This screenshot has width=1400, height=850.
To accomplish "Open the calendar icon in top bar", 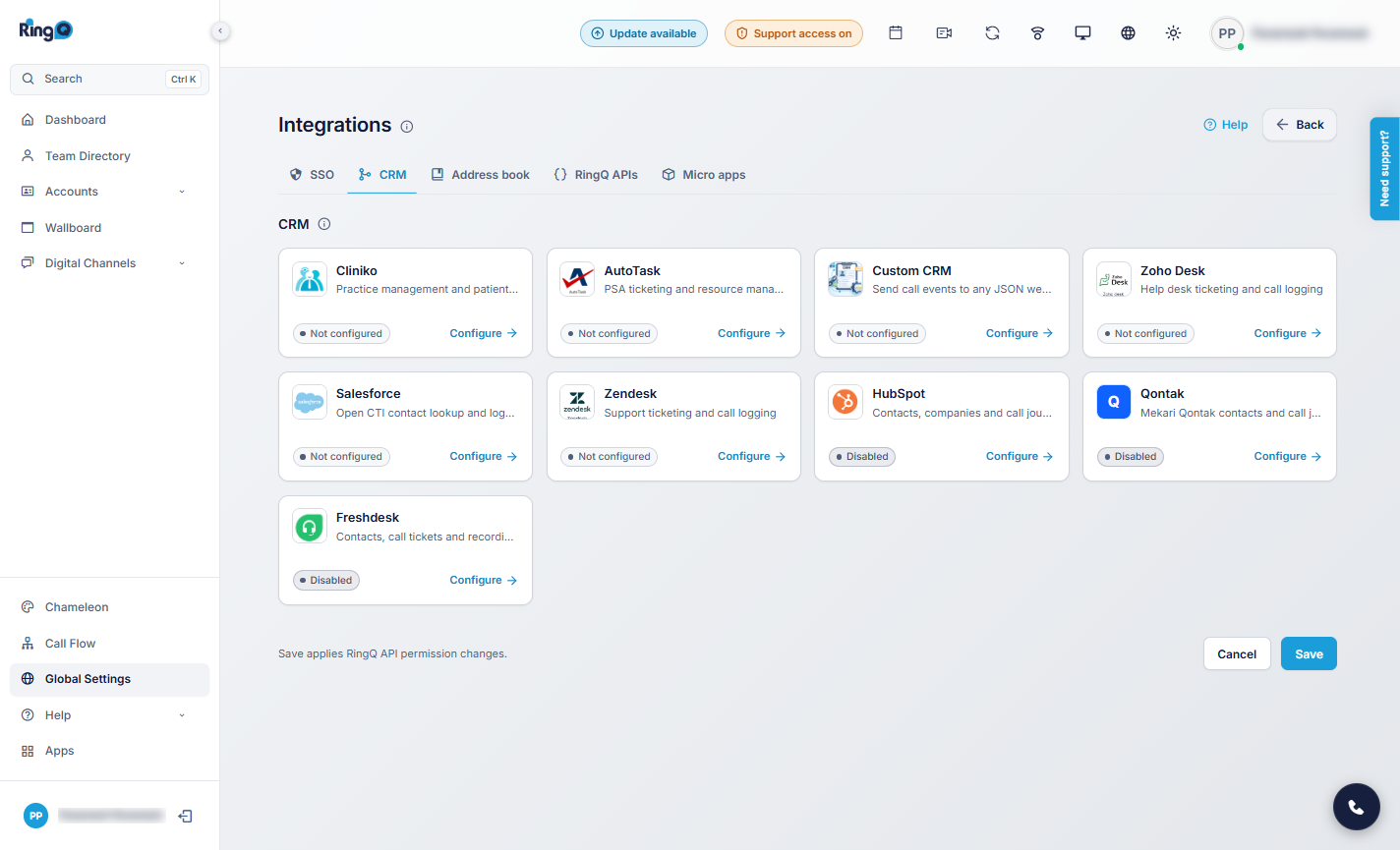I will (896, 33).
